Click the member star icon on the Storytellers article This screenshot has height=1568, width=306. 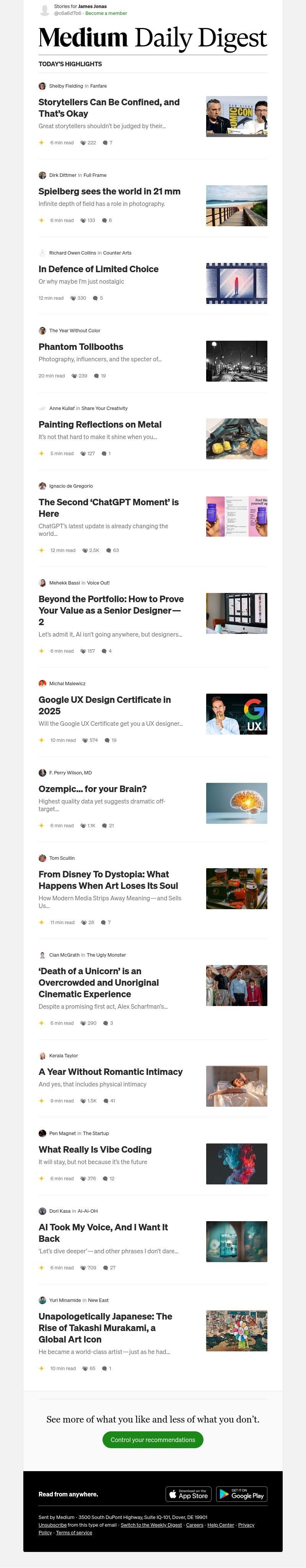[41, 142]
